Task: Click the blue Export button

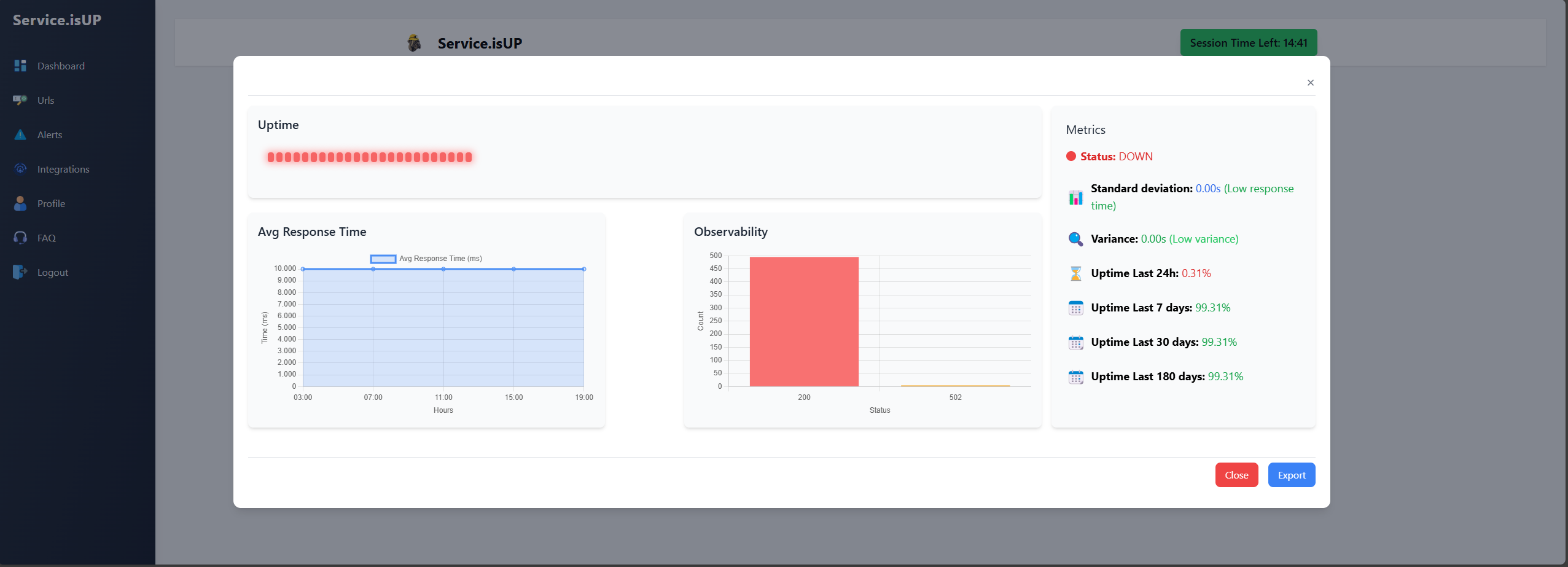Action: 1292,475
